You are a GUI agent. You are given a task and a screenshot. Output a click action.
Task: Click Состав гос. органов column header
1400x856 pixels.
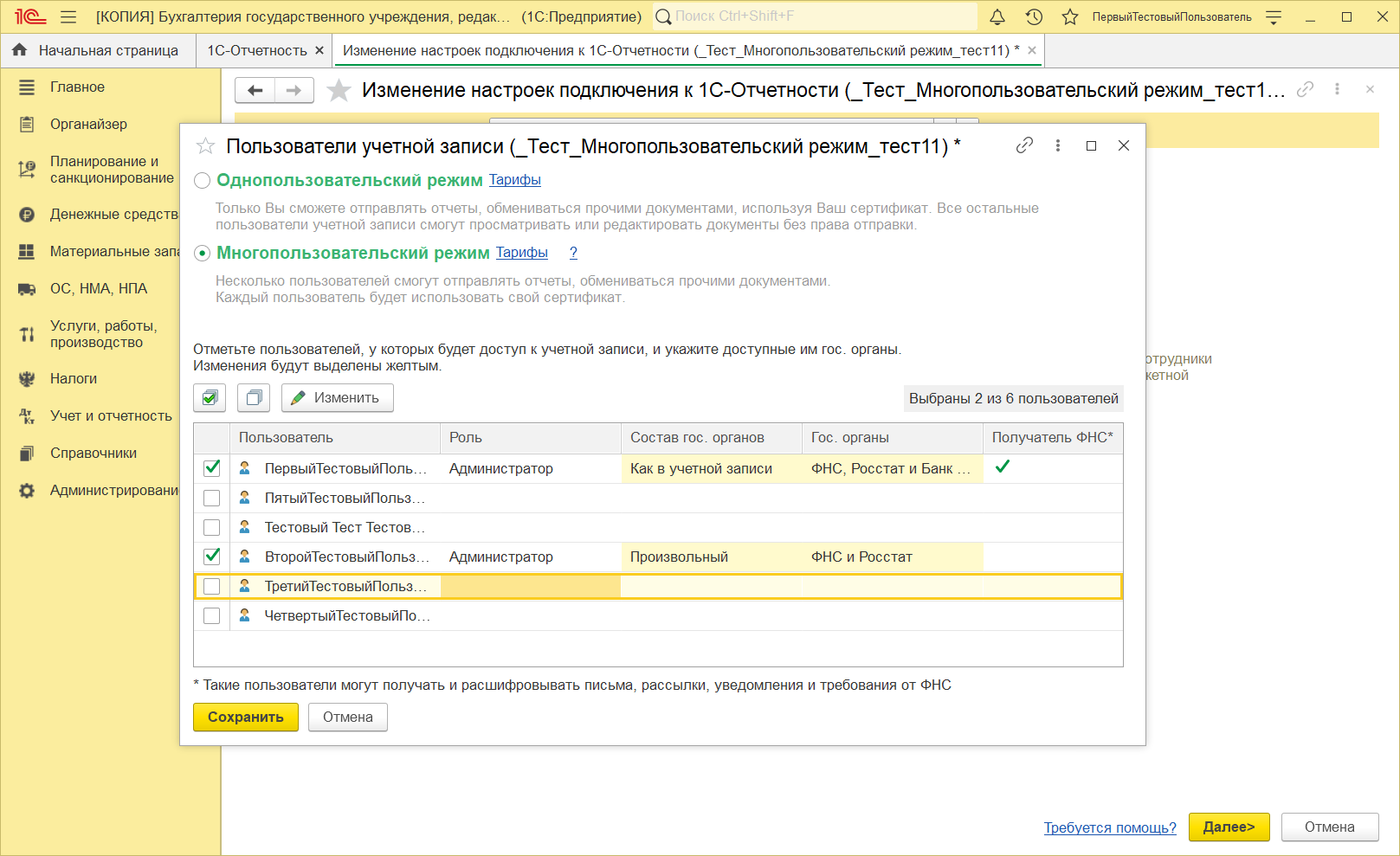tap(712, 438)
